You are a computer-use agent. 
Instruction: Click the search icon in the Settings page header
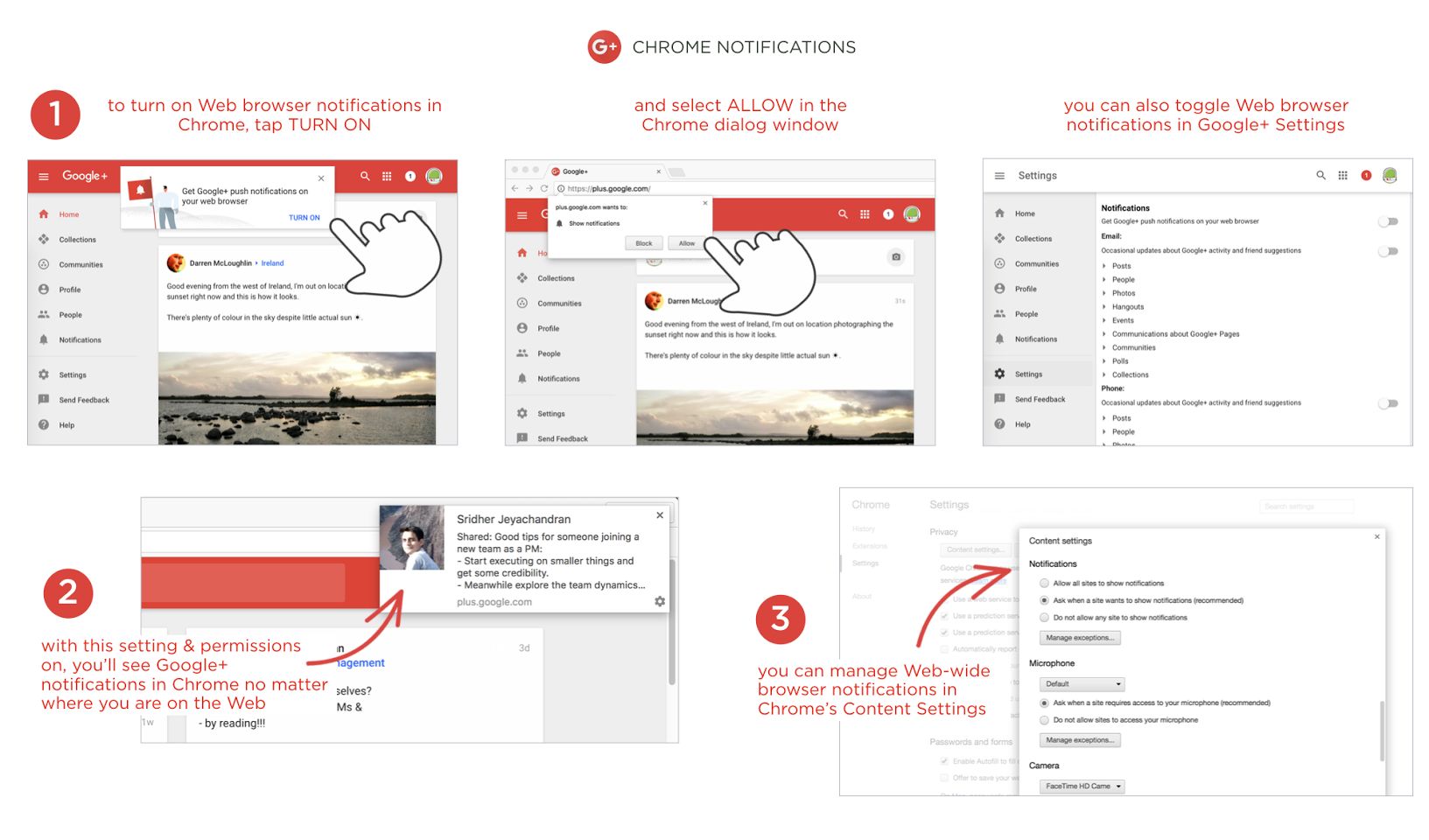1320,176
